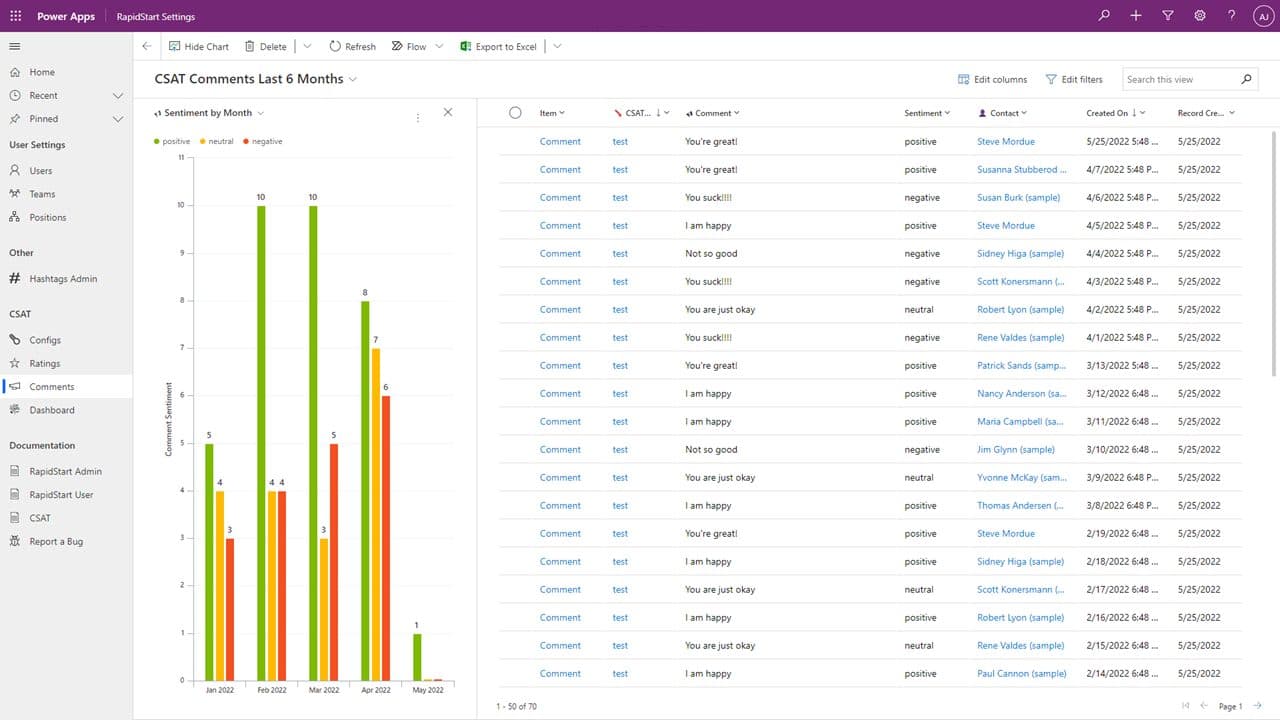
Task: Click Export to Excel button
Action: click(x=498, y=46)
